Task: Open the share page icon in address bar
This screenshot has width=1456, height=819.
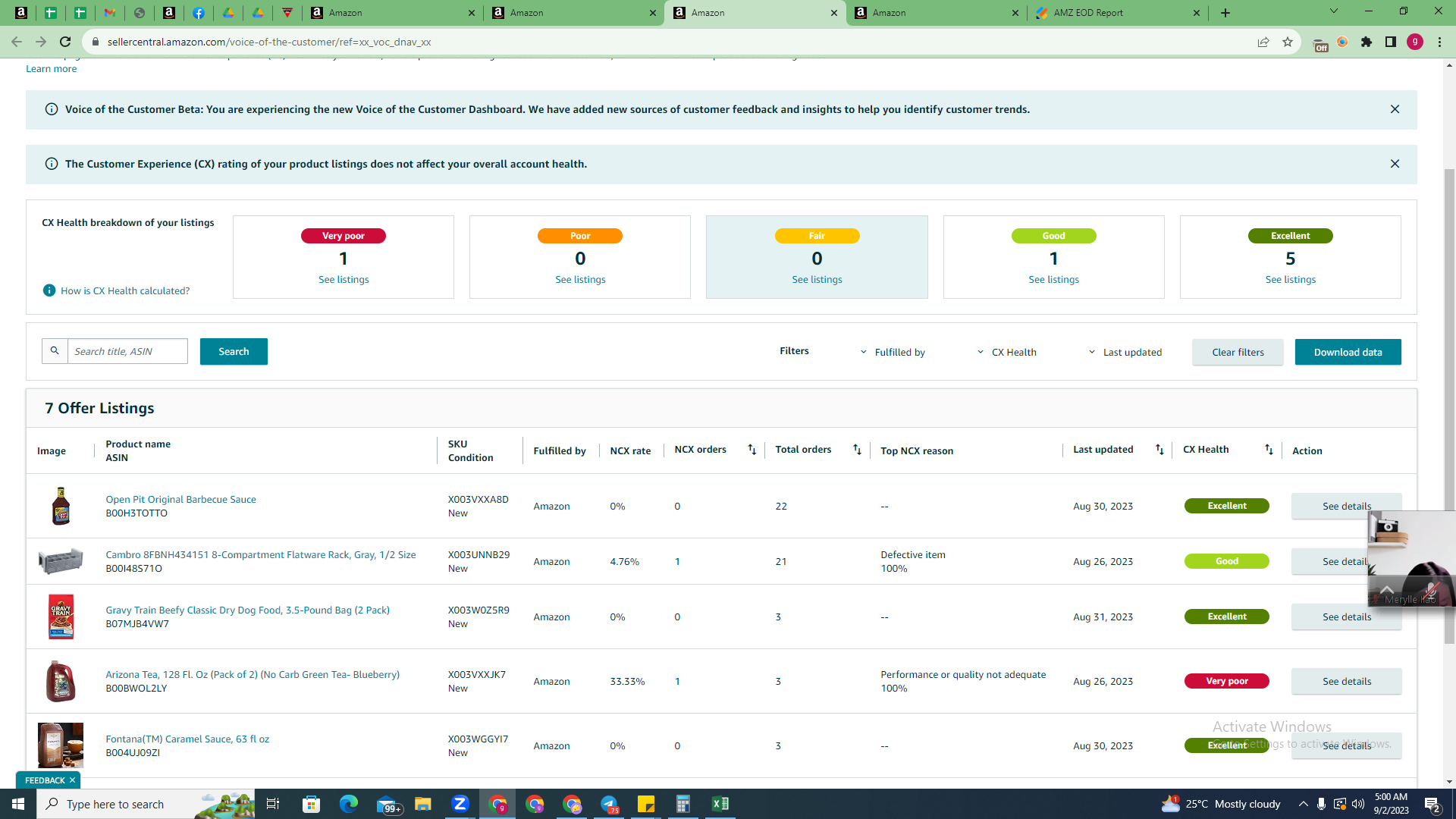Action: tap(1263, 42)
